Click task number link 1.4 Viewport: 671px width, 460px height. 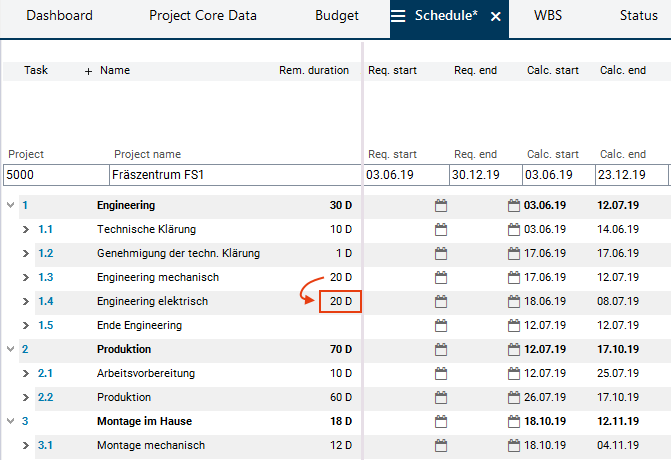coord(45,301)
